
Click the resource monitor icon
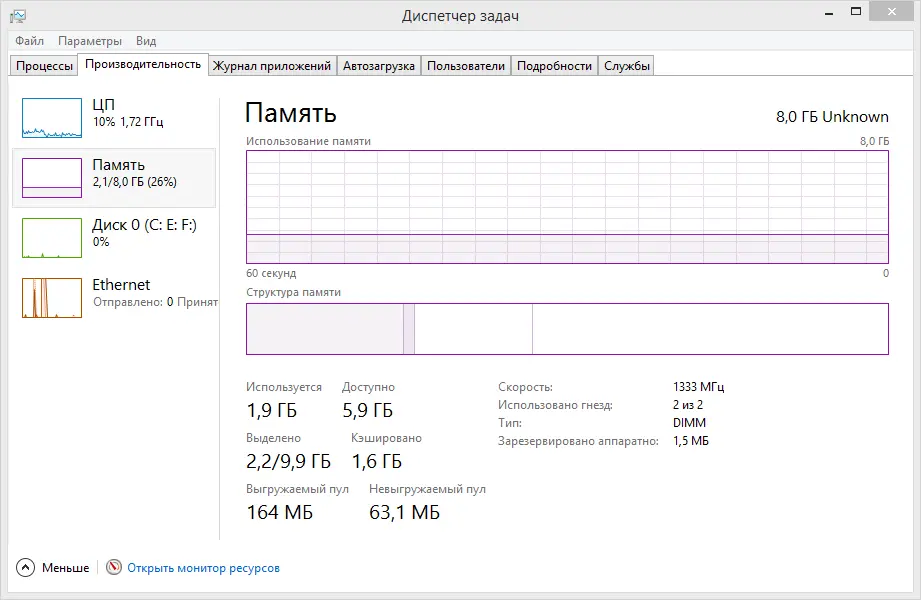[x=114, y=568]
